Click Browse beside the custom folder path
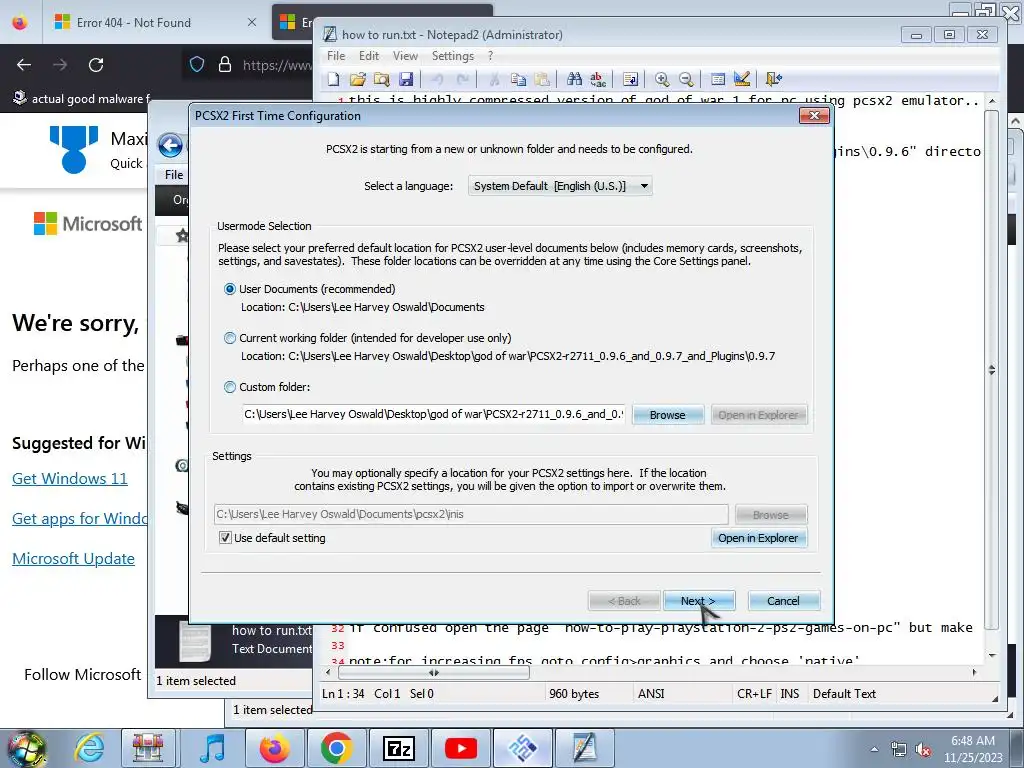Viewport: 1024px width, 768px height. coord(667,415)
